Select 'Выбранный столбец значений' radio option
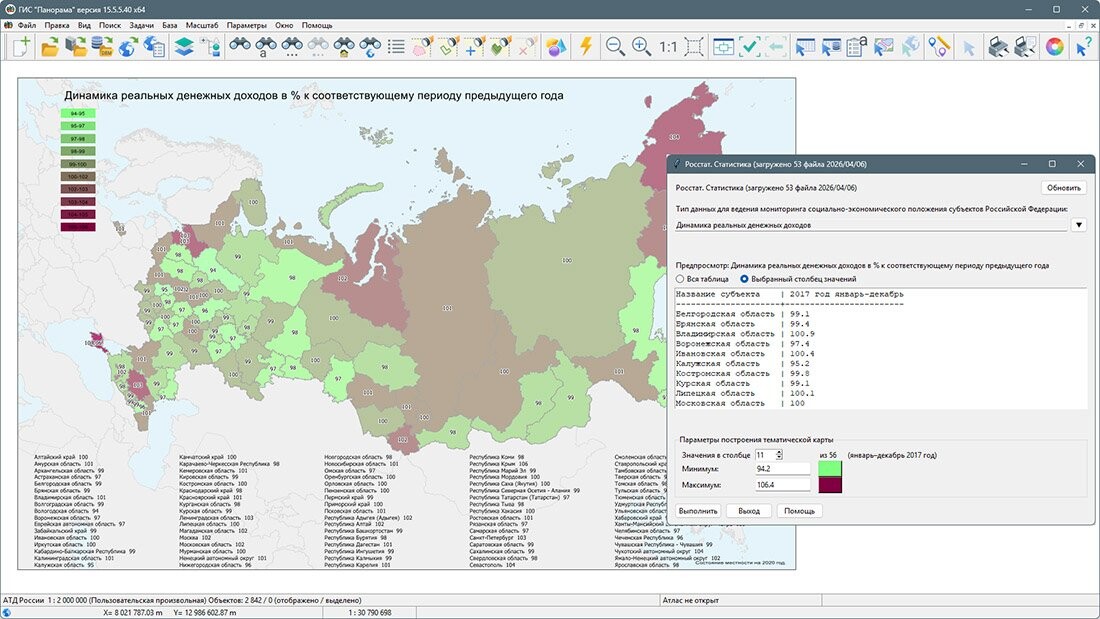This screenshot has height=619, width=1100. click(x=745, y=279)
